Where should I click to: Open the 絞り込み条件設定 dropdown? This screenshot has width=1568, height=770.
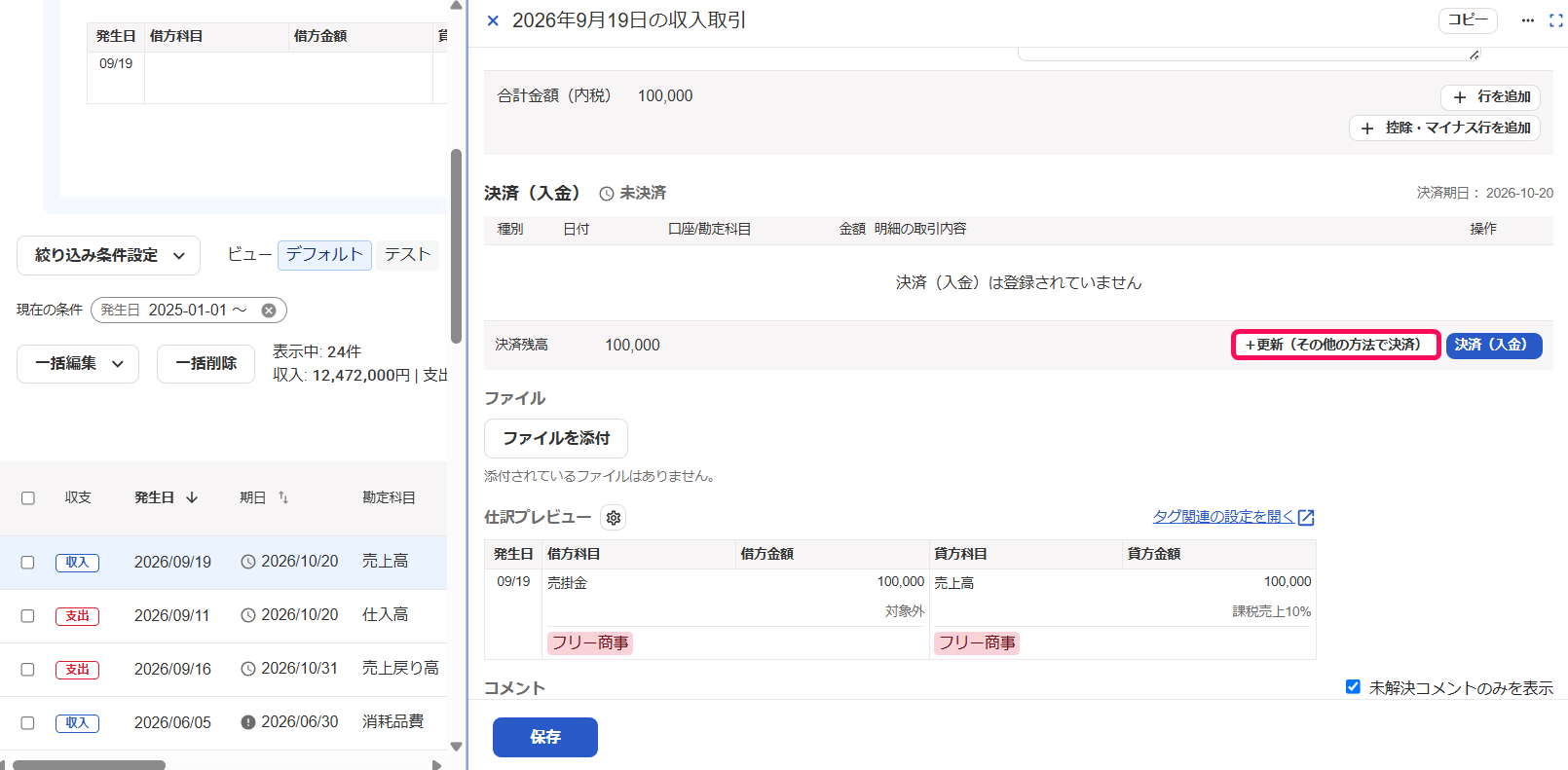tap(108, 255)
